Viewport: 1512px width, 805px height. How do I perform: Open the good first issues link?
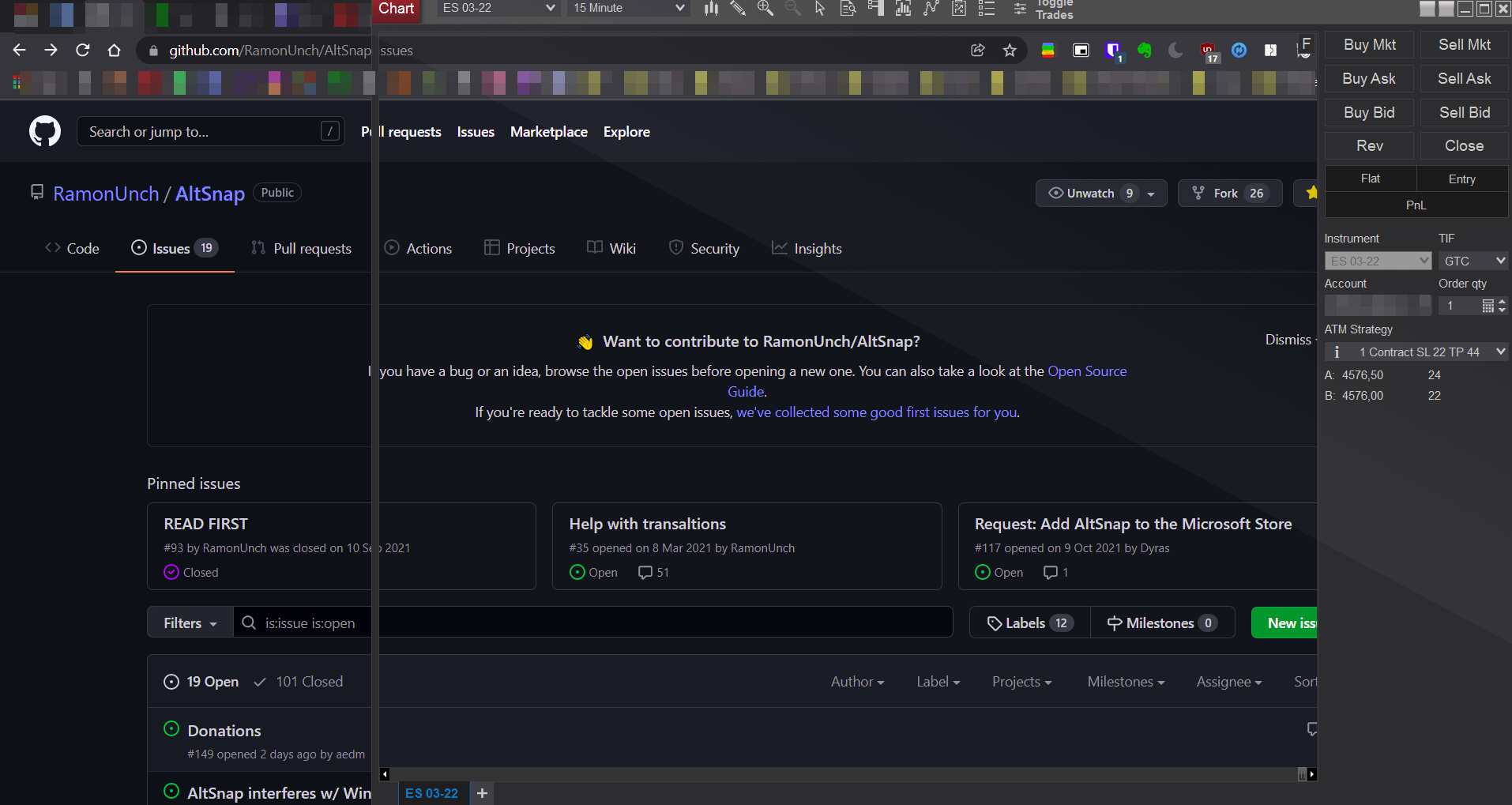(876, 412)
